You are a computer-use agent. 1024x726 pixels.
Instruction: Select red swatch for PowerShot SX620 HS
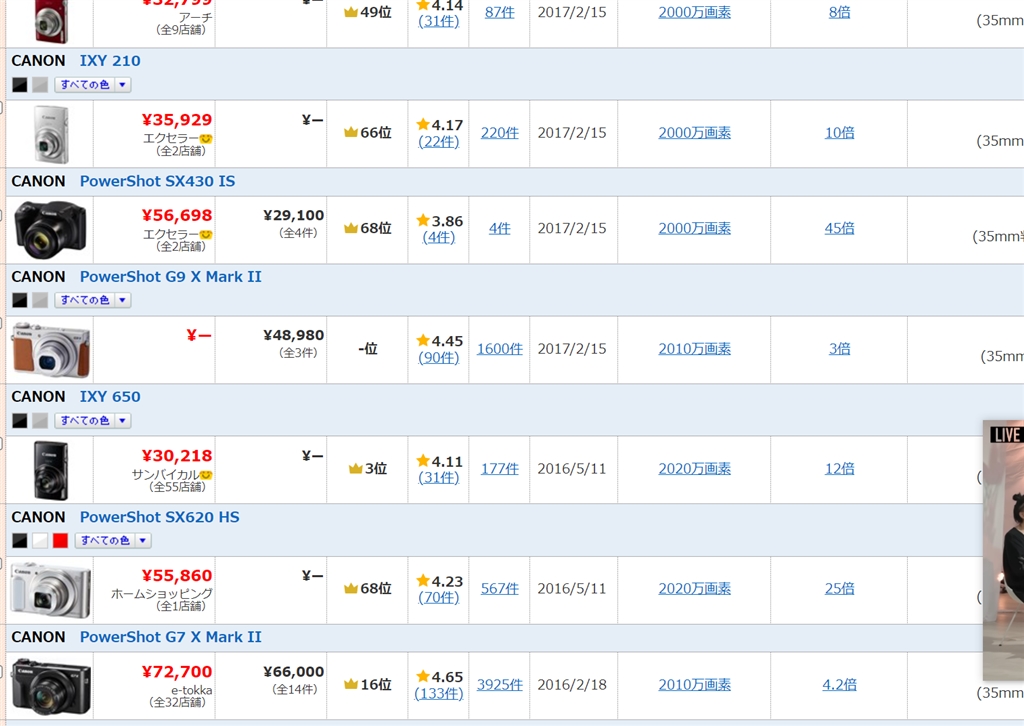point(61,541)
